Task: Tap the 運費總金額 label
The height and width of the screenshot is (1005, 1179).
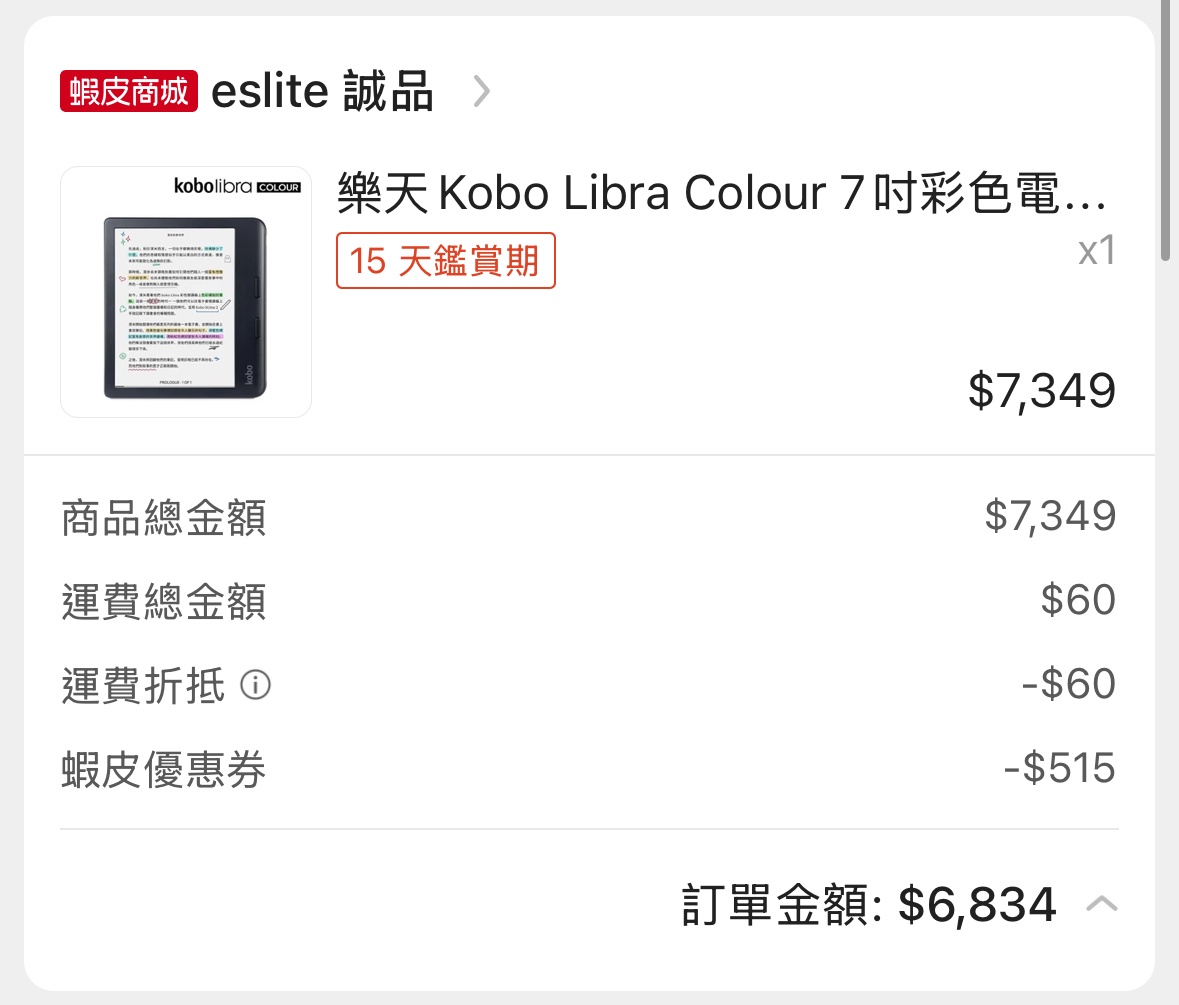Action: click(164, 603)
